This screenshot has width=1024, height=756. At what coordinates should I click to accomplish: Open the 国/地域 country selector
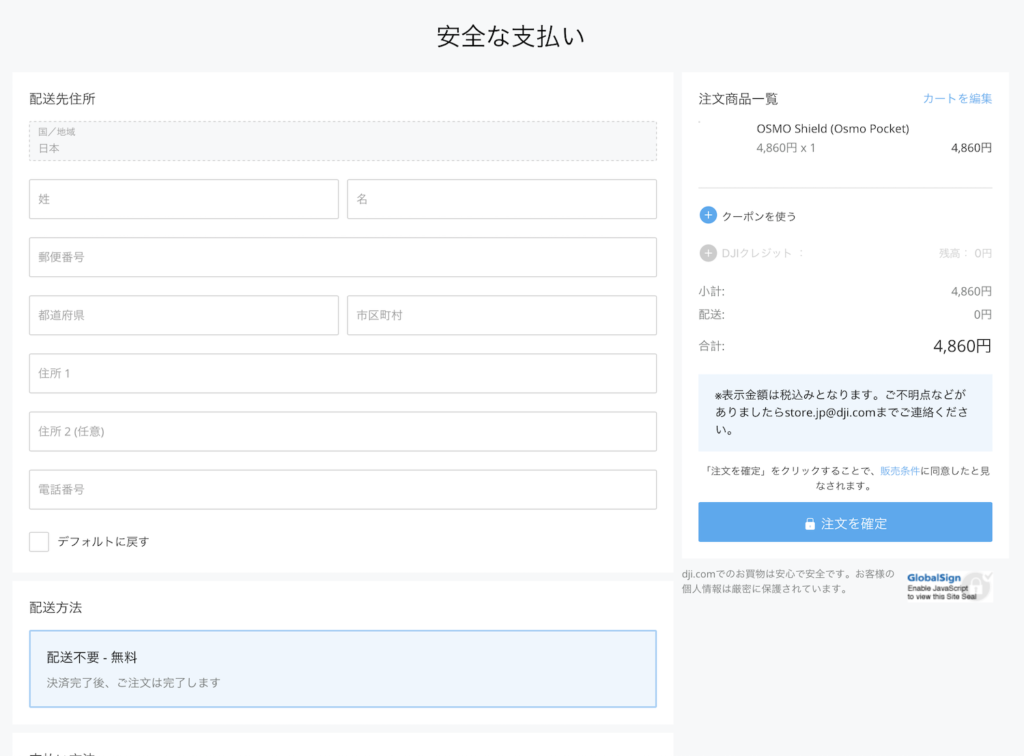click(x=343, y=141)
